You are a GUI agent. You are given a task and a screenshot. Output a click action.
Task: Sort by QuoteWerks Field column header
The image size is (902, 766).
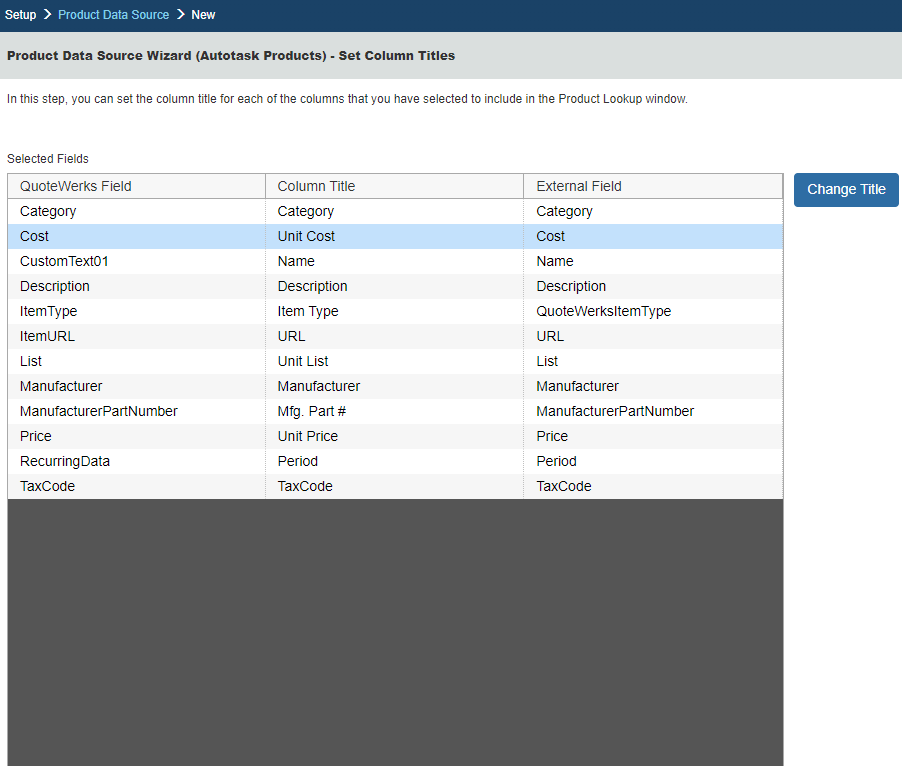coord(76,187)
